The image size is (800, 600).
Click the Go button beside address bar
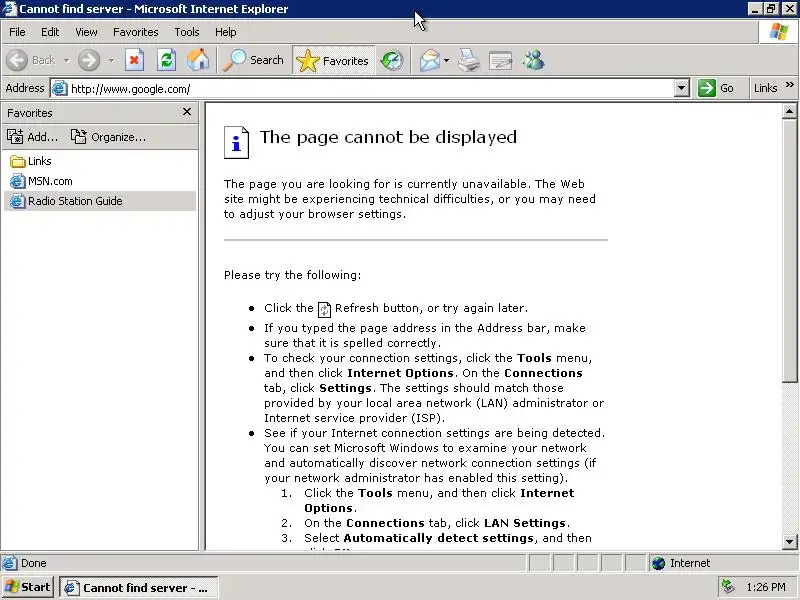point(716,88)
